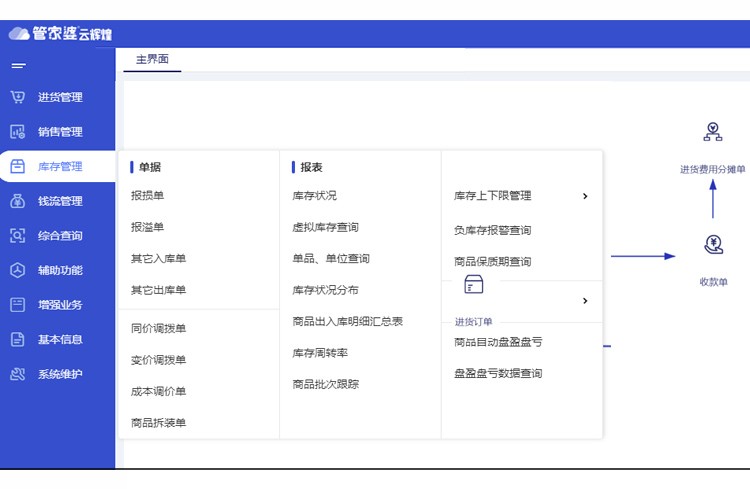
Task: Open the 库存状况 report
Action: 314,196
